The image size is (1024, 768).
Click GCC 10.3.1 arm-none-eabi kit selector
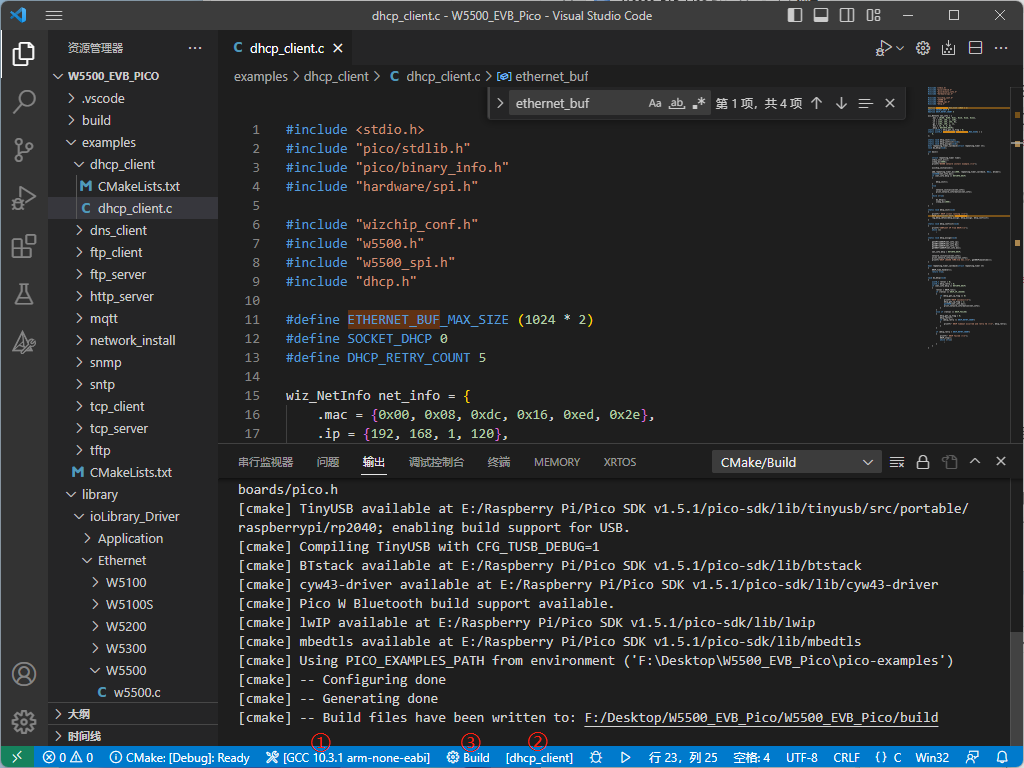click(349, 758)
